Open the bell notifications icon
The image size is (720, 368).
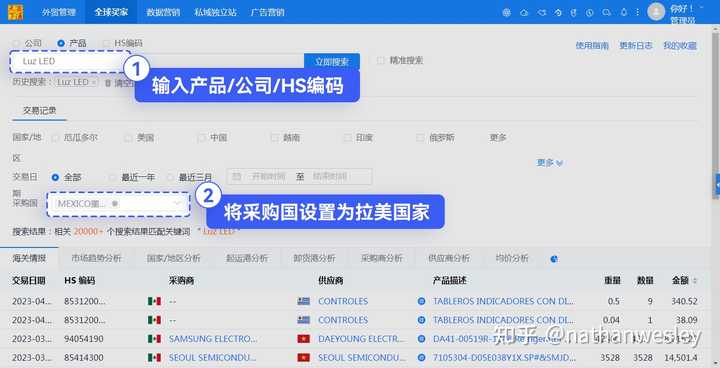click(624, 12)
